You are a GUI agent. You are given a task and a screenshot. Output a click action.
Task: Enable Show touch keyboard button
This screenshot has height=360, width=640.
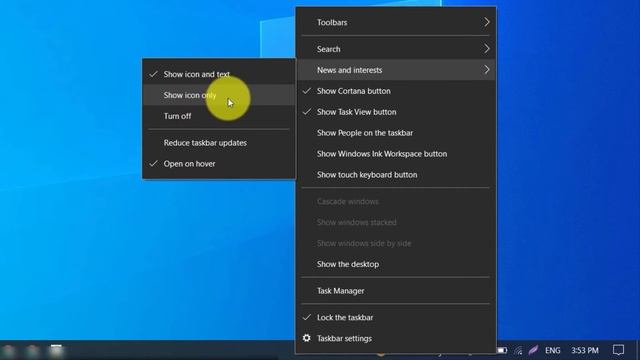[395, 175]
